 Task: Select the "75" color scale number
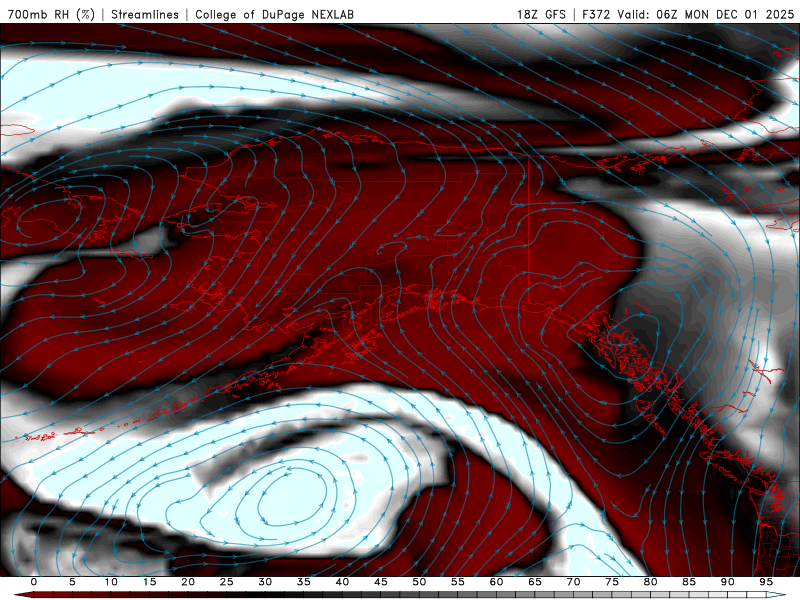(612, 582)
